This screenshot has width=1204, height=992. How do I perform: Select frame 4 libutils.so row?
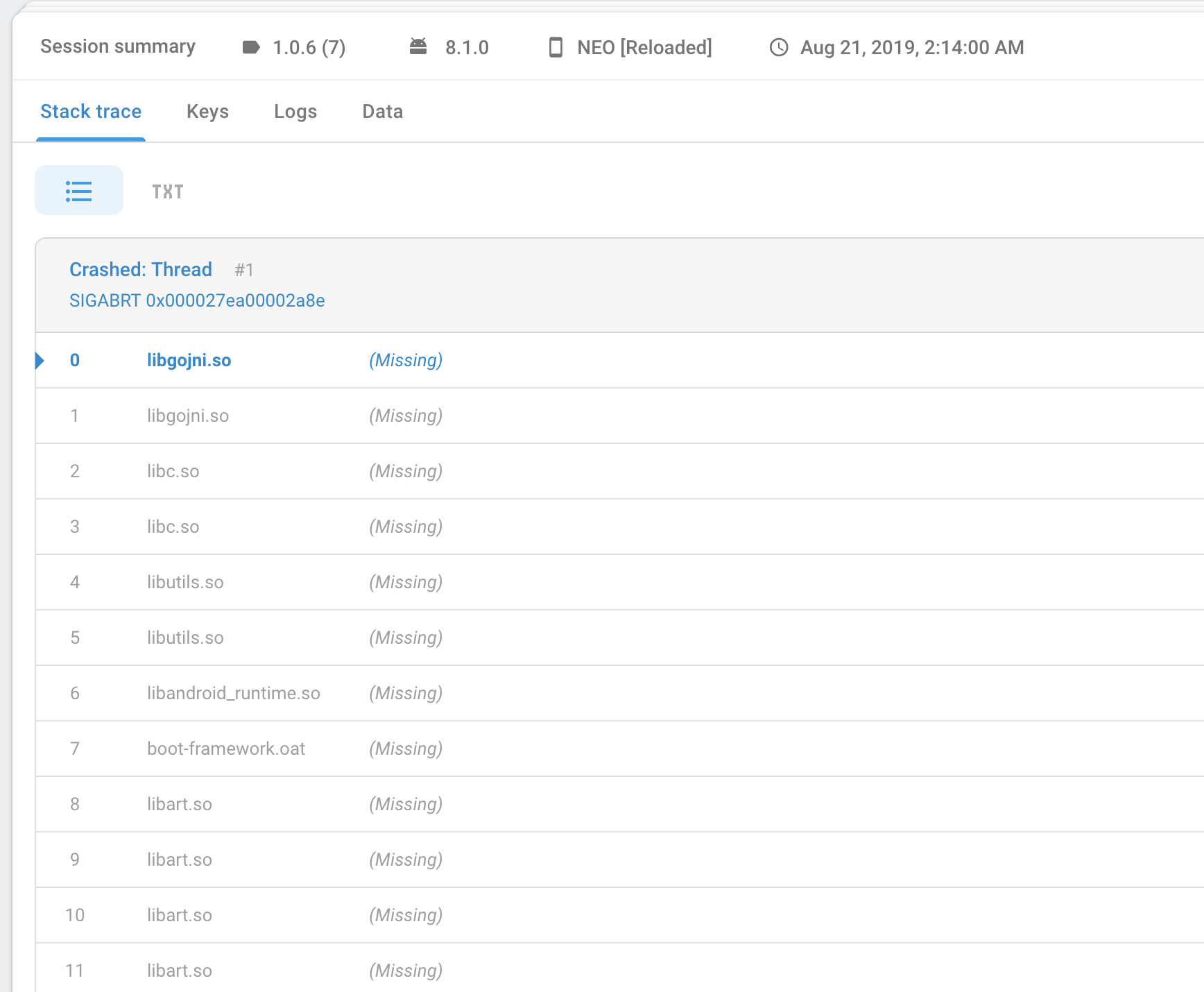coord(619,582)
